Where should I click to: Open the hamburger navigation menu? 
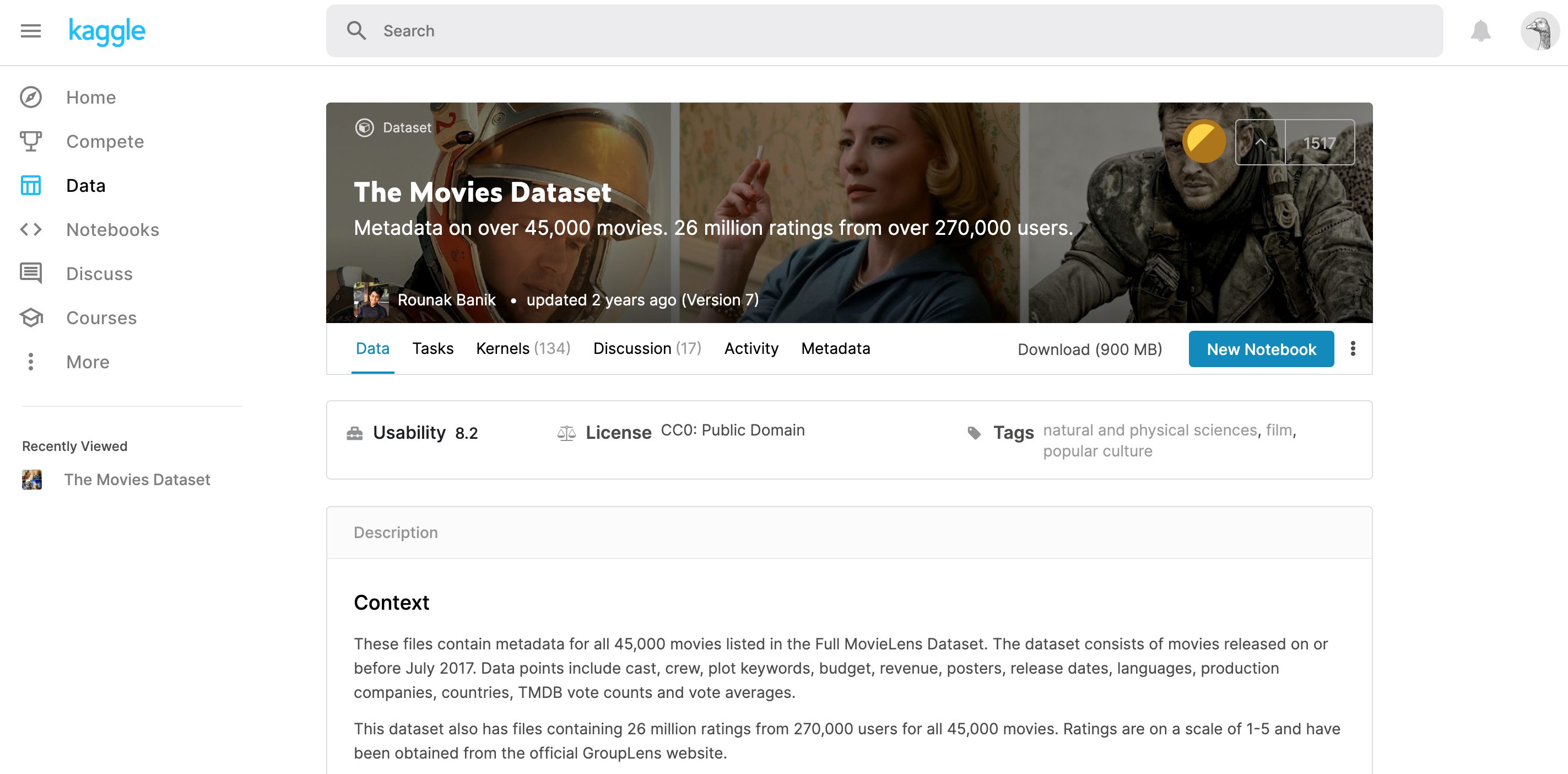click(30, 30)
